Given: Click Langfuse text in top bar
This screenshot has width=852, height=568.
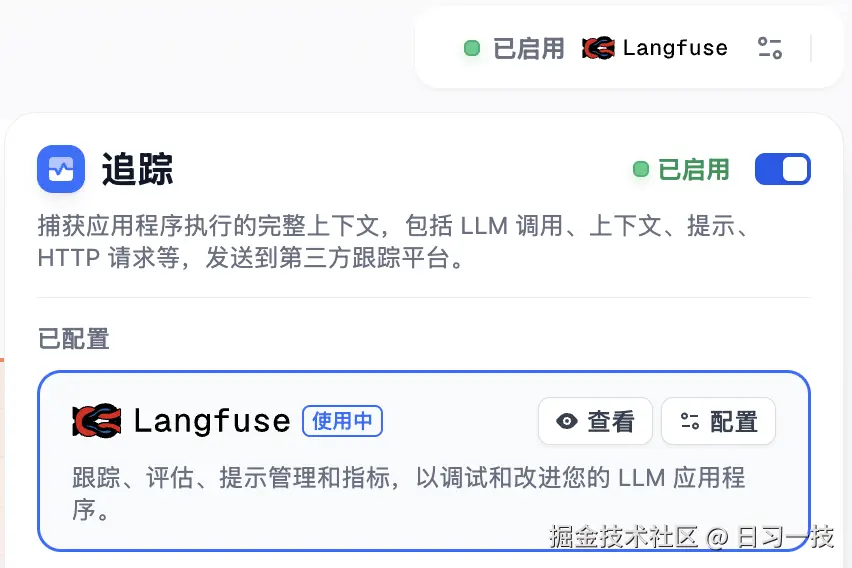Looking at the screenshot, I should (x=675, y=48).
